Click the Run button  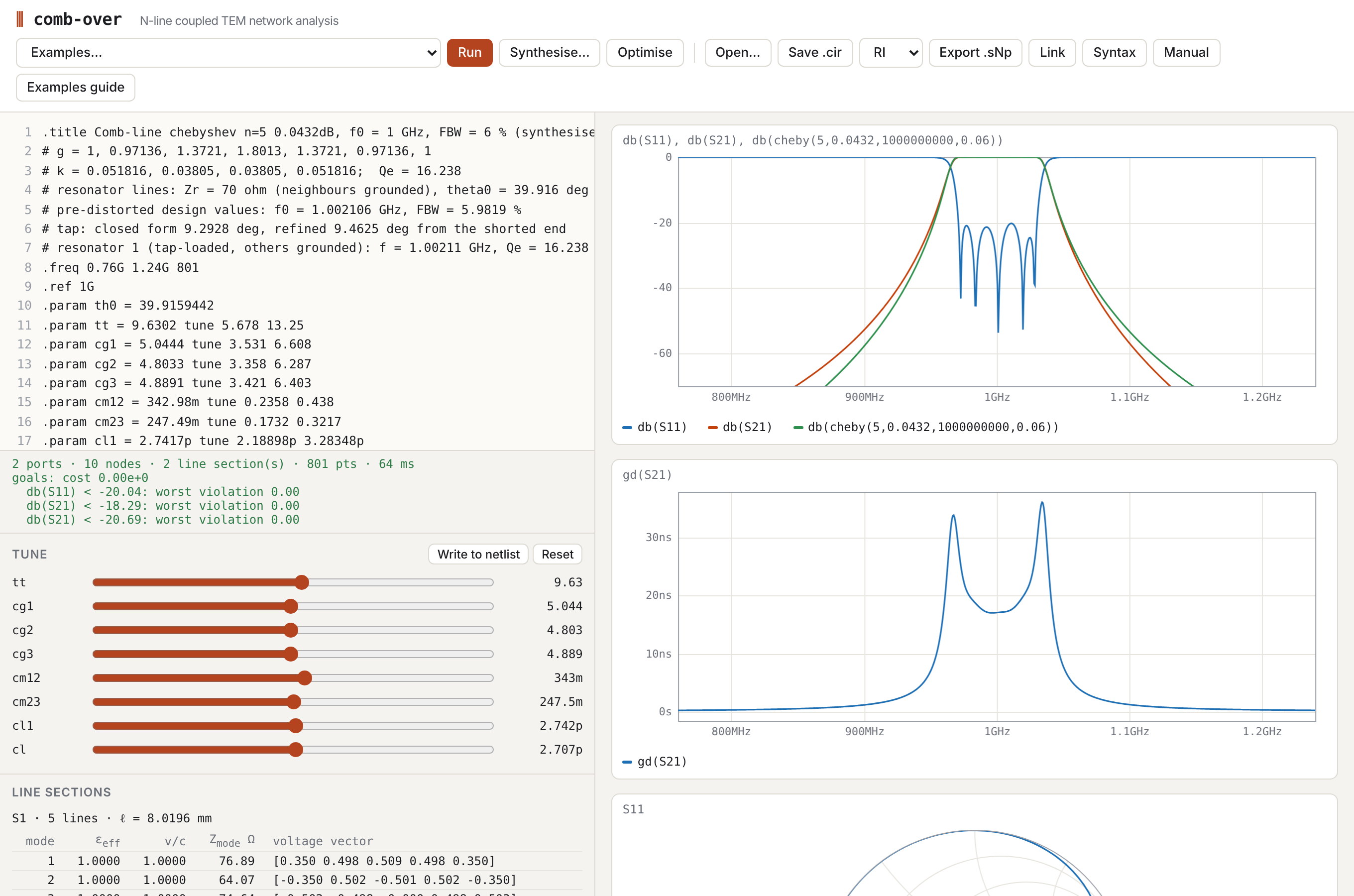point(469,53)
